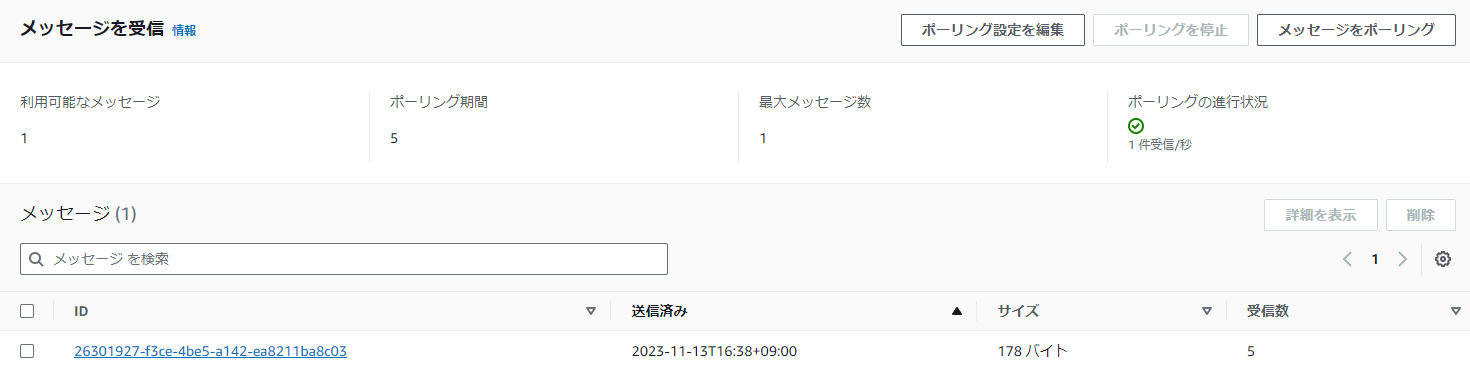Check the message 26301927 row checkbox
Viewport: 1470px width, 370px height.
[x=27, y=351]
